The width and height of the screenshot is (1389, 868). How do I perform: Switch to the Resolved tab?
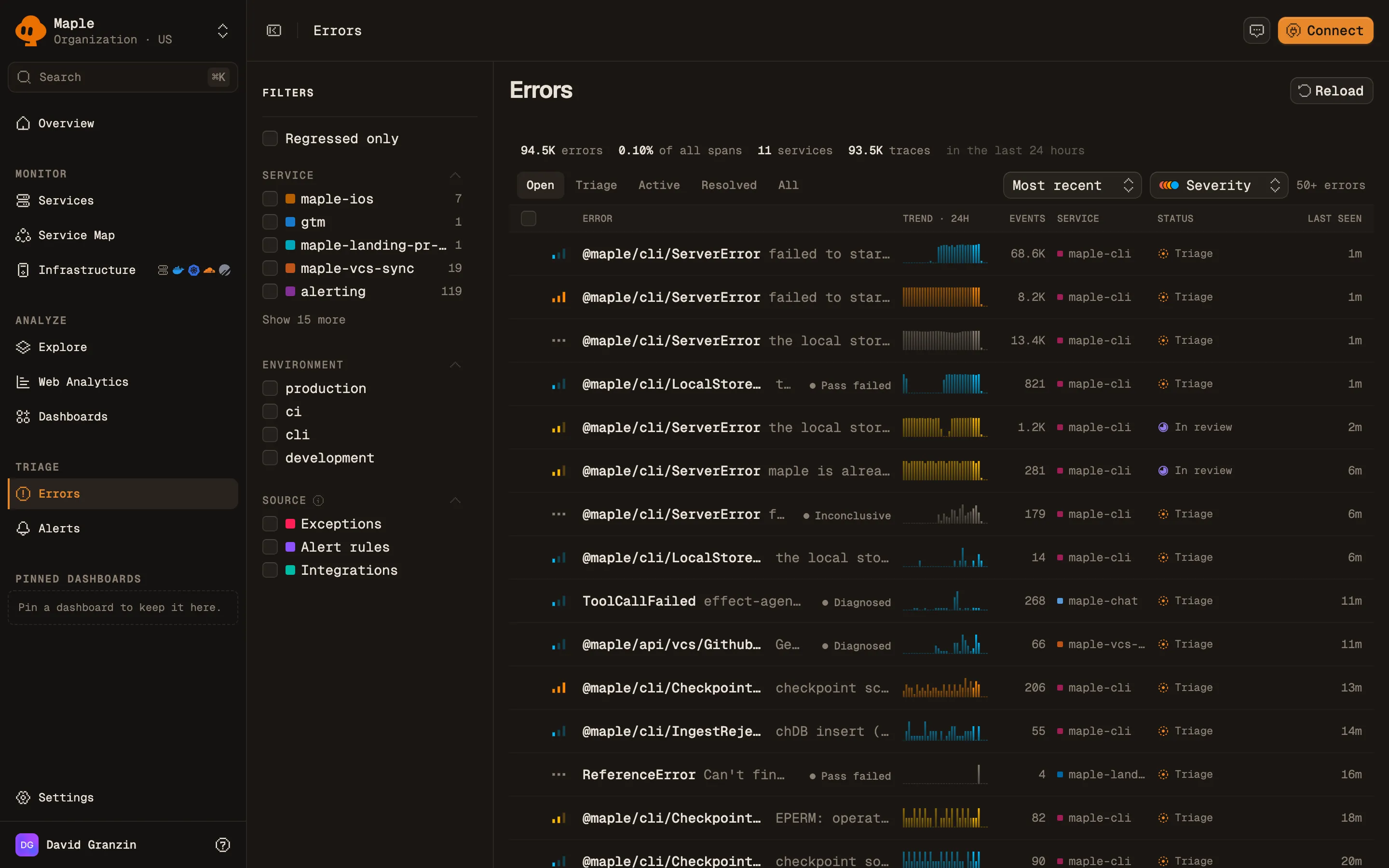point(728,185)
